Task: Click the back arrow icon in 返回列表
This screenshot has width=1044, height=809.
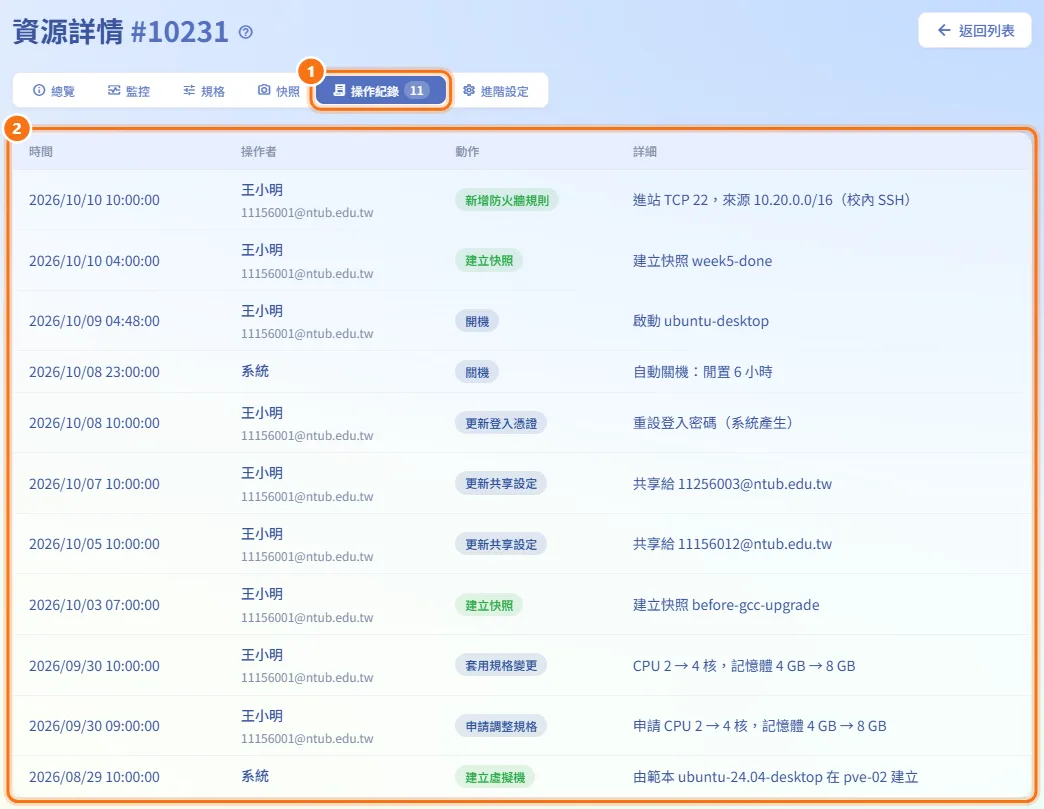Action: 943,30
